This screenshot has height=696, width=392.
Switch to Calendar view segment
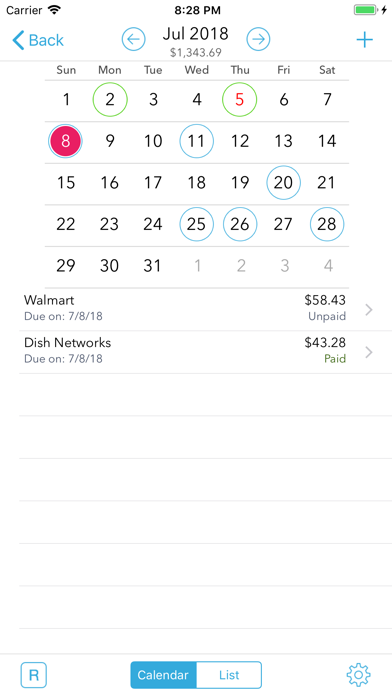[163, 675]
